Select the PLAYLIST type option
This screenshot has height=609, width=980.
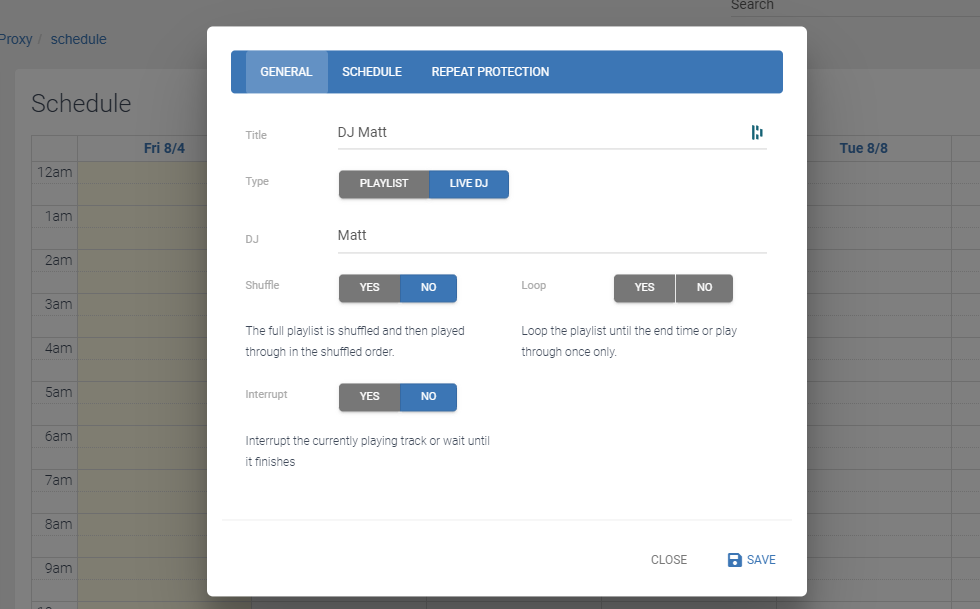tap(384, 184)
